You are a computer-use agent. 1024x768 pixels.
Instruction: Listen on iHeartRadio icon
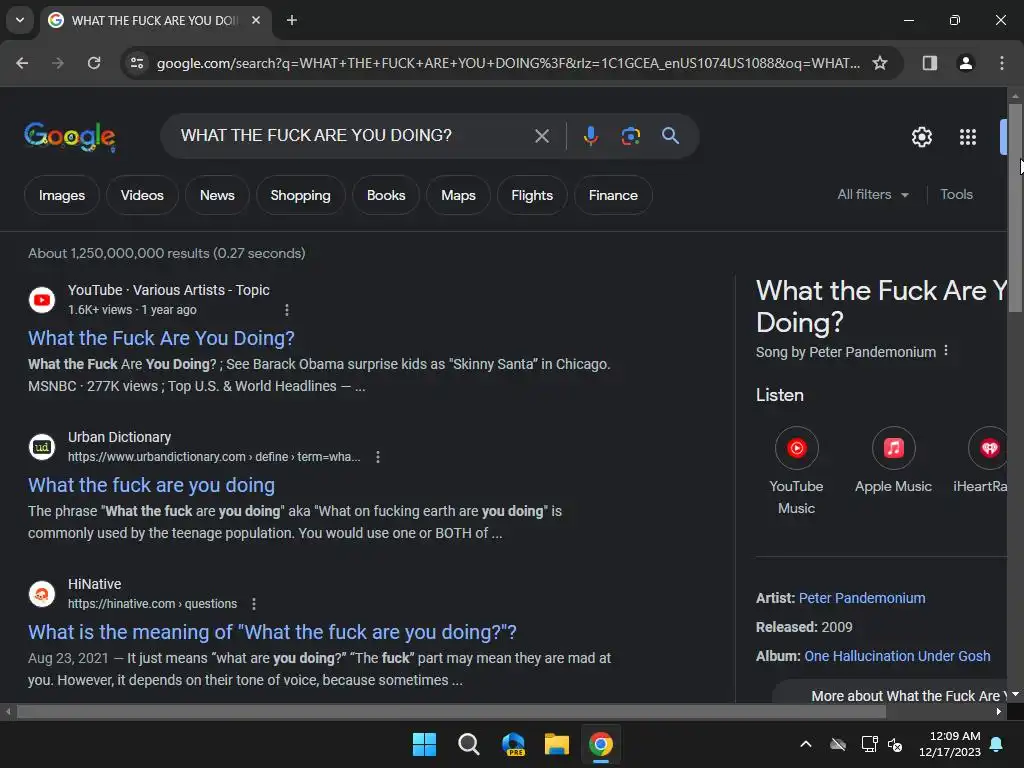[x=988, y=448]
